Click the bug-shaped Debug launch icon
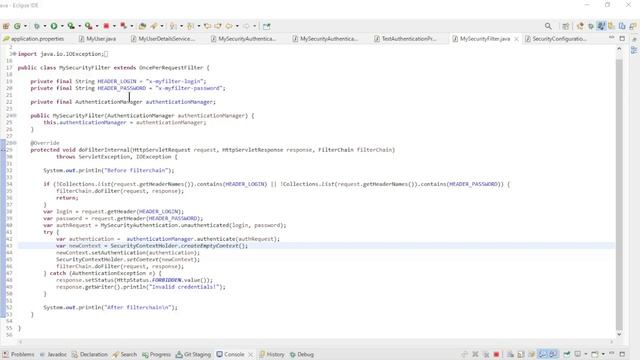 (x=36, y=26)
